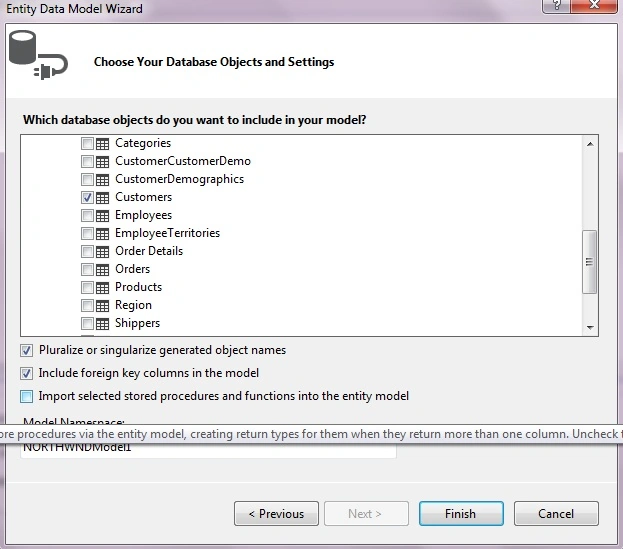
Task: Click the Order Details table icon
Action: (103, 251)
